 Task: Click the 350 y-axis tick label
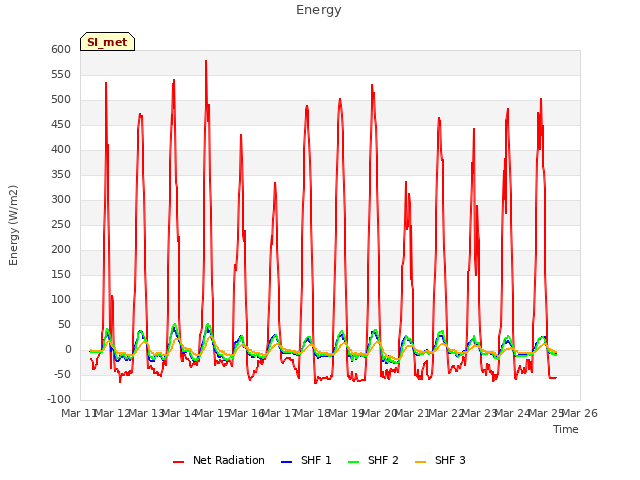tap(61, 175)
